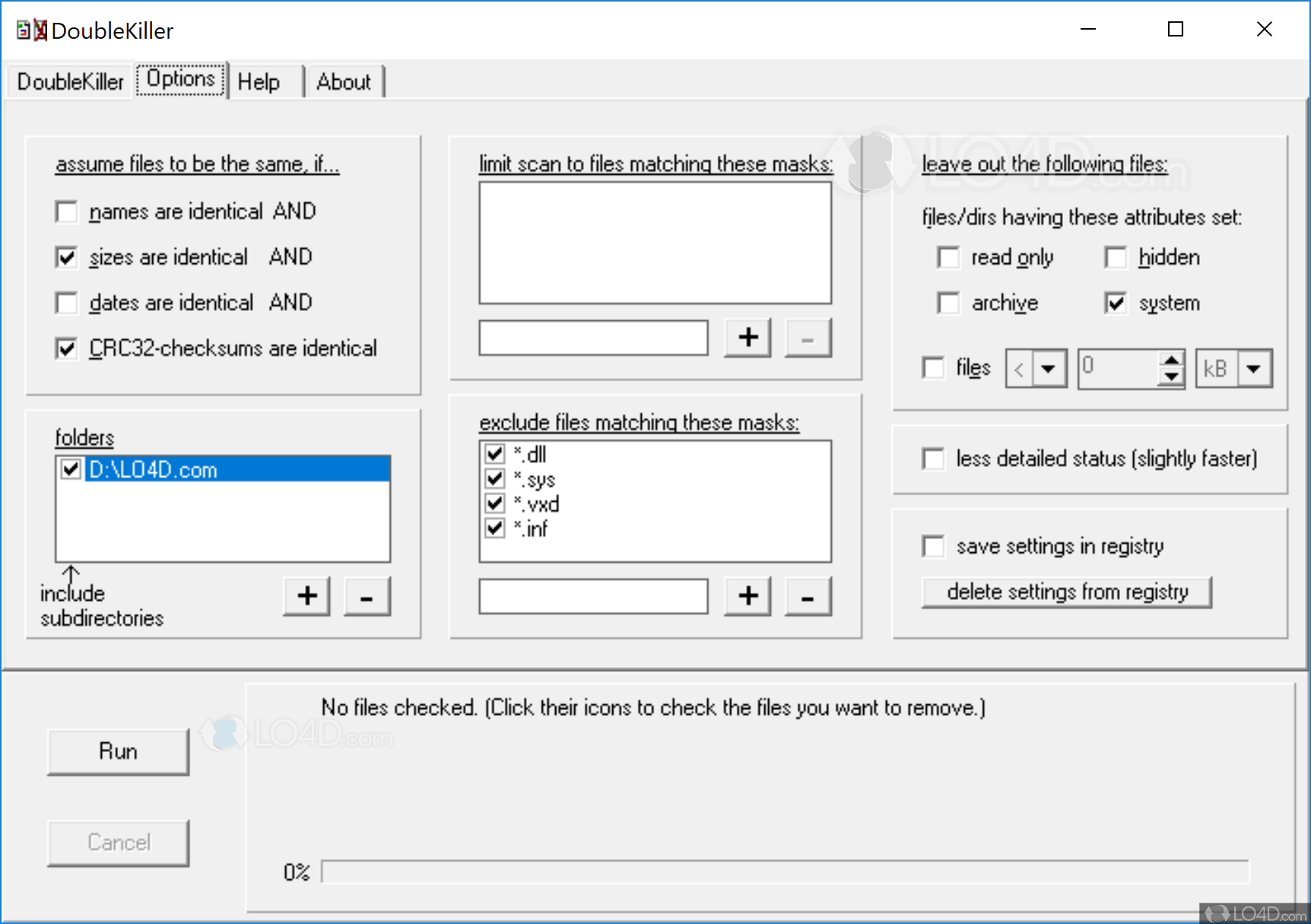Toggle the D:\LO4D.com folder checkbox
The width and height of the screenshot is (1311, 924).
(71, 469)
